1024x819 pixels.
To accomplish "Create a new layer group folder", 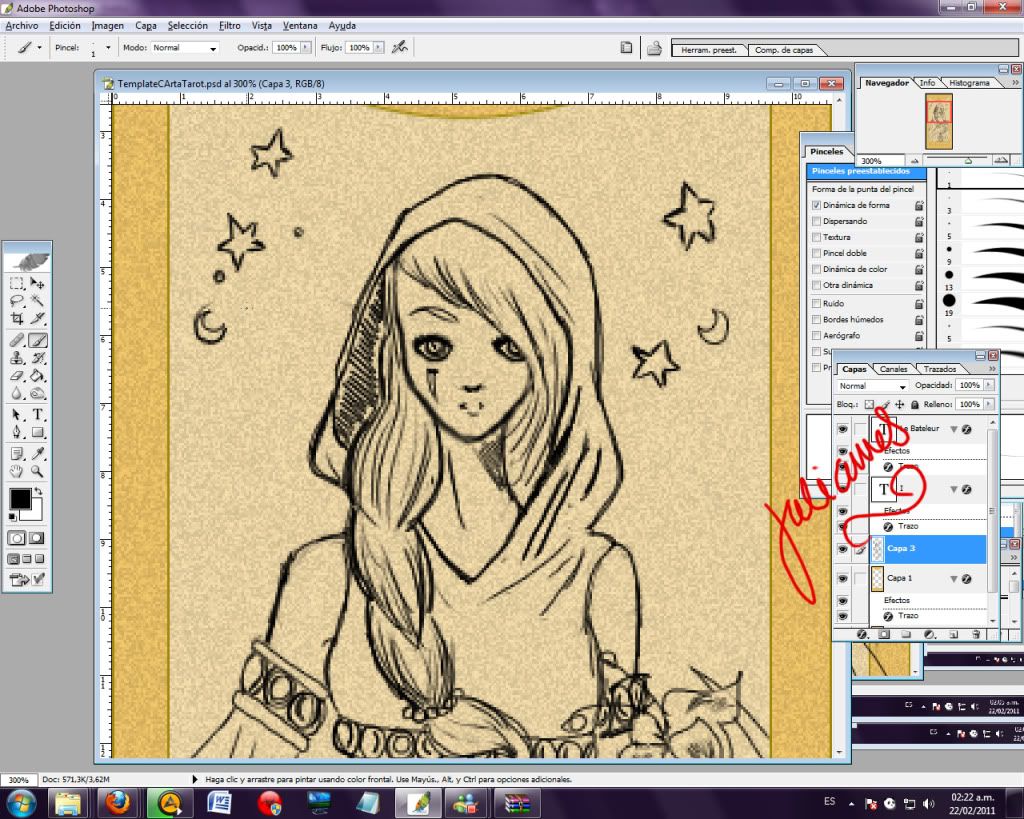I will (906, 634).
